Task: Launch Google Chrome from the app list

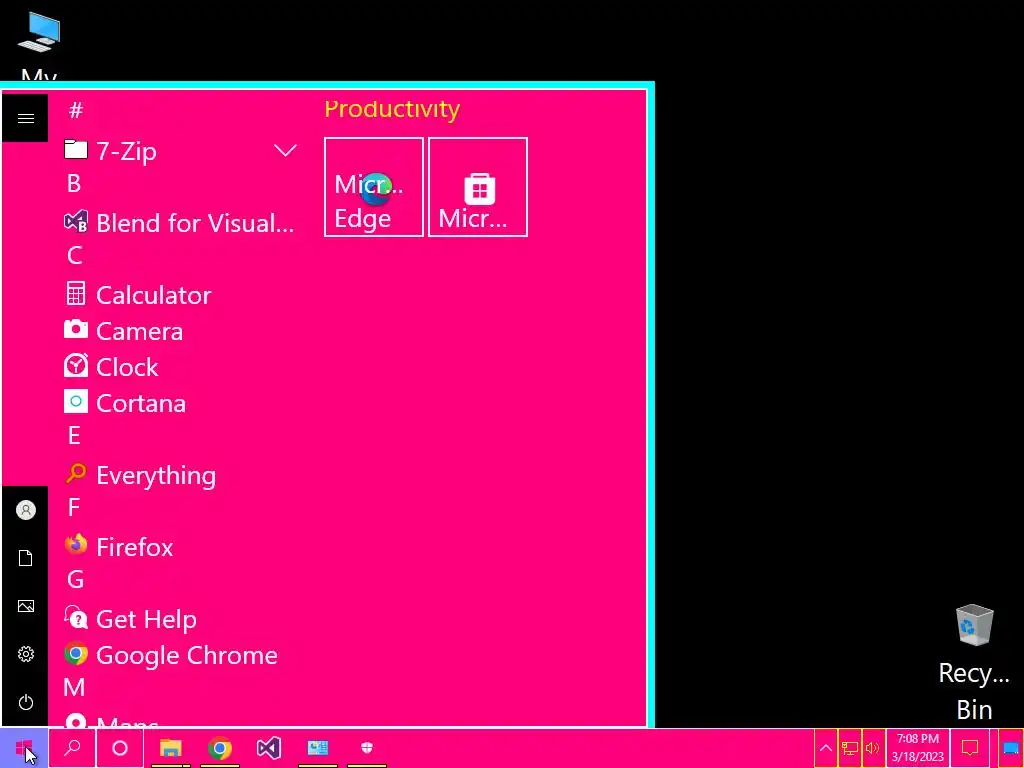Action: click(x=171, y=654)
